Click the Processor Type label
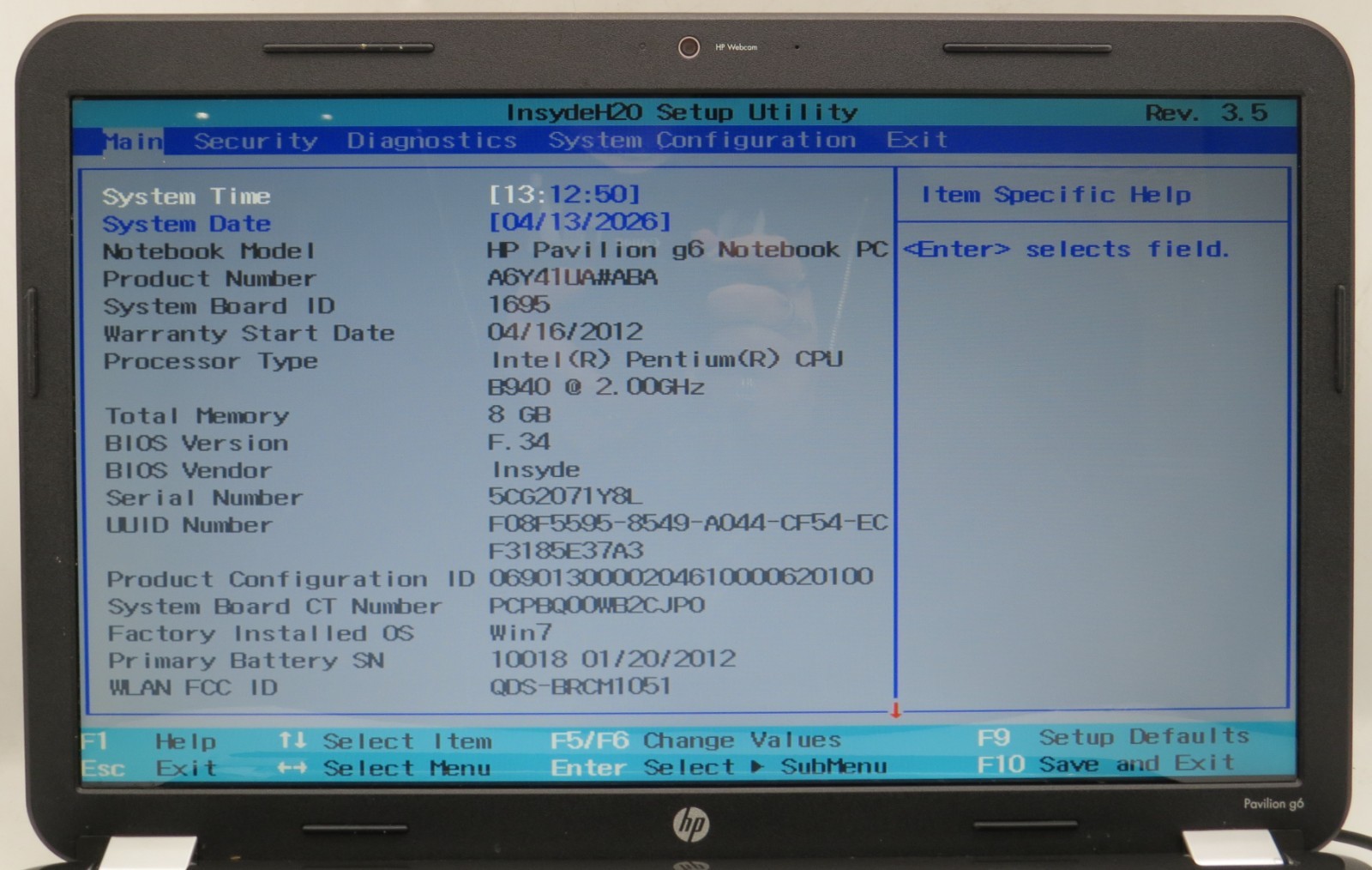 [x=210, y=361]
